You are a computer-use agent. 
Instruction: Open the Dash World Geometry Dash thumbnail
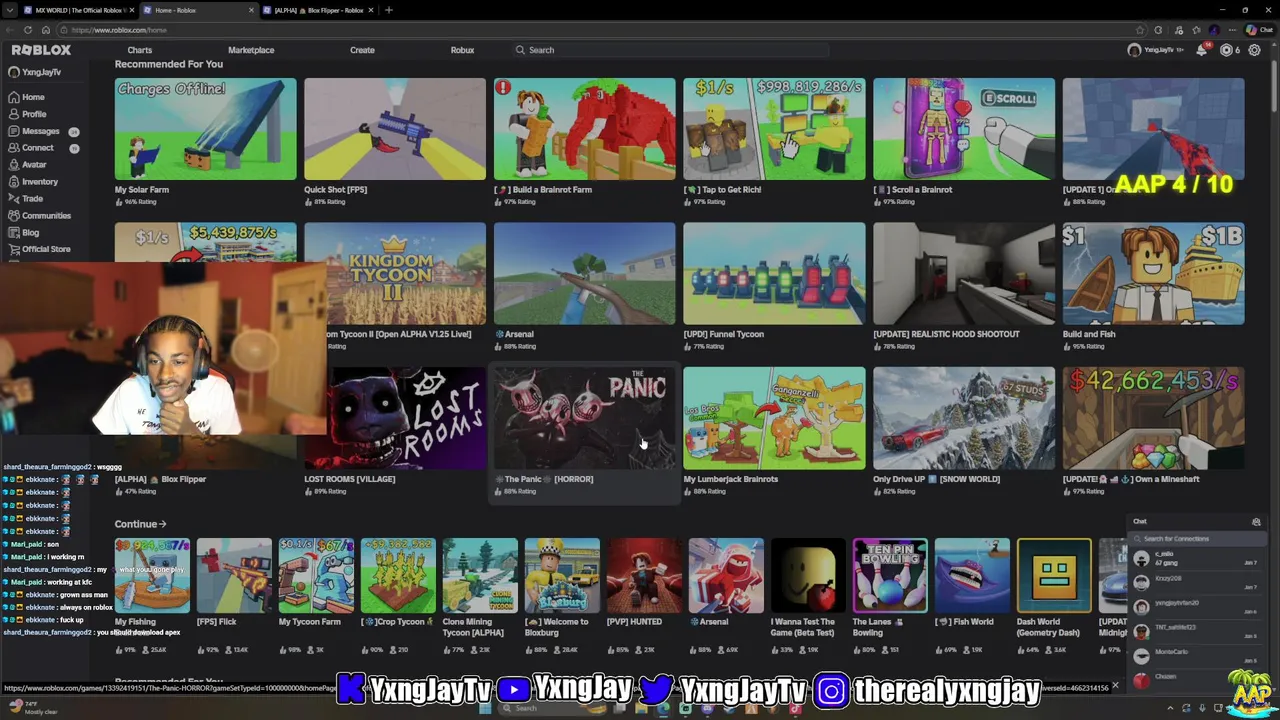tap(1054, 575)
